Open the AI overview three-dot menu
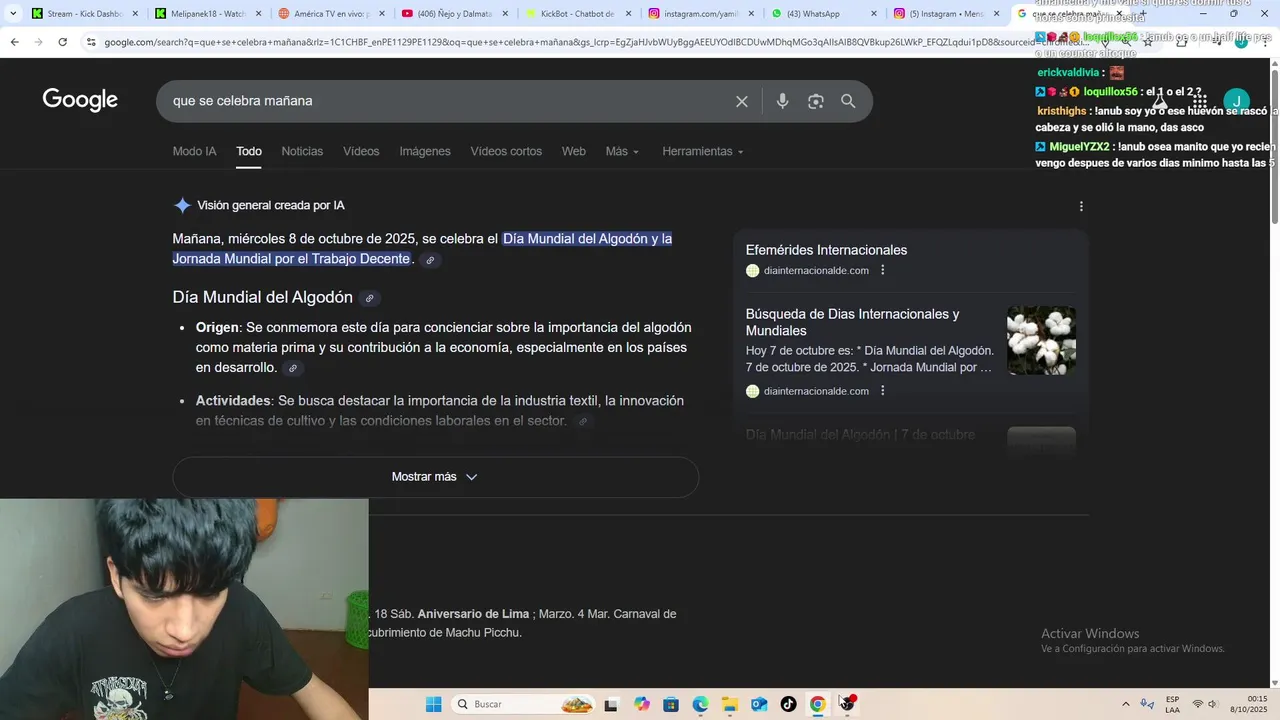The height and width of the screenshot is (720, 1280). click(x=1081, y=206)
